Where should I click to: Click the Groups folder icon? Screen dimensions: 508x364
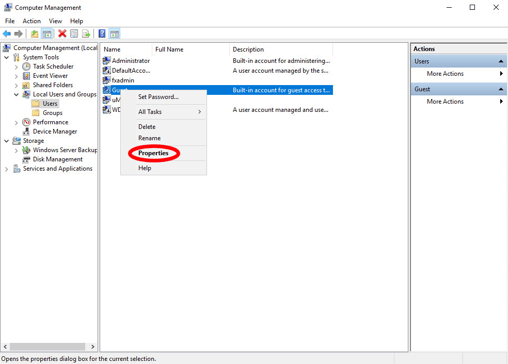click(36, 113)
